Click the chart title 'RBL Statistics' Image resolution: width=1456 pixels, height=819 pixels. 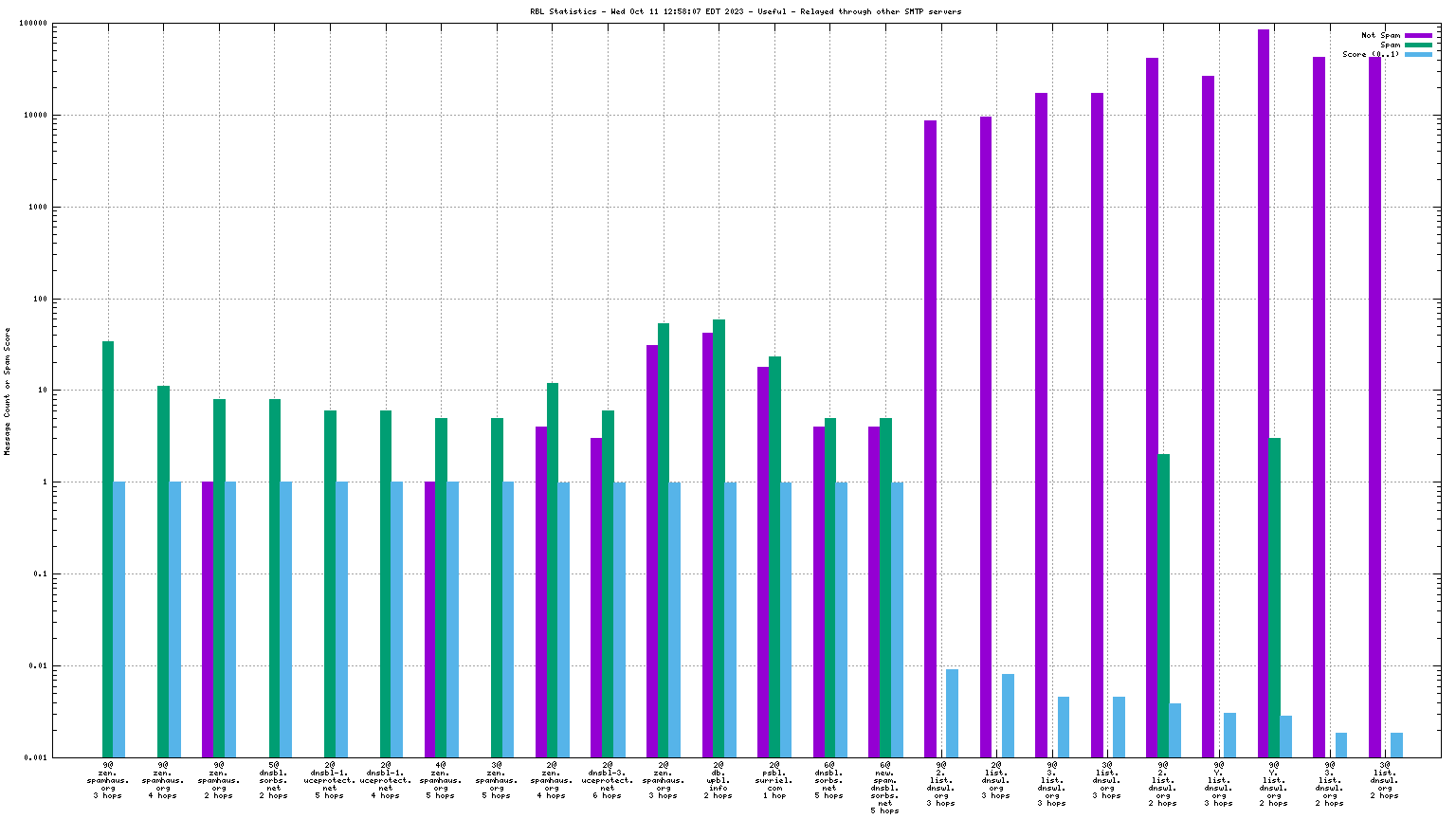coord(563,11)
